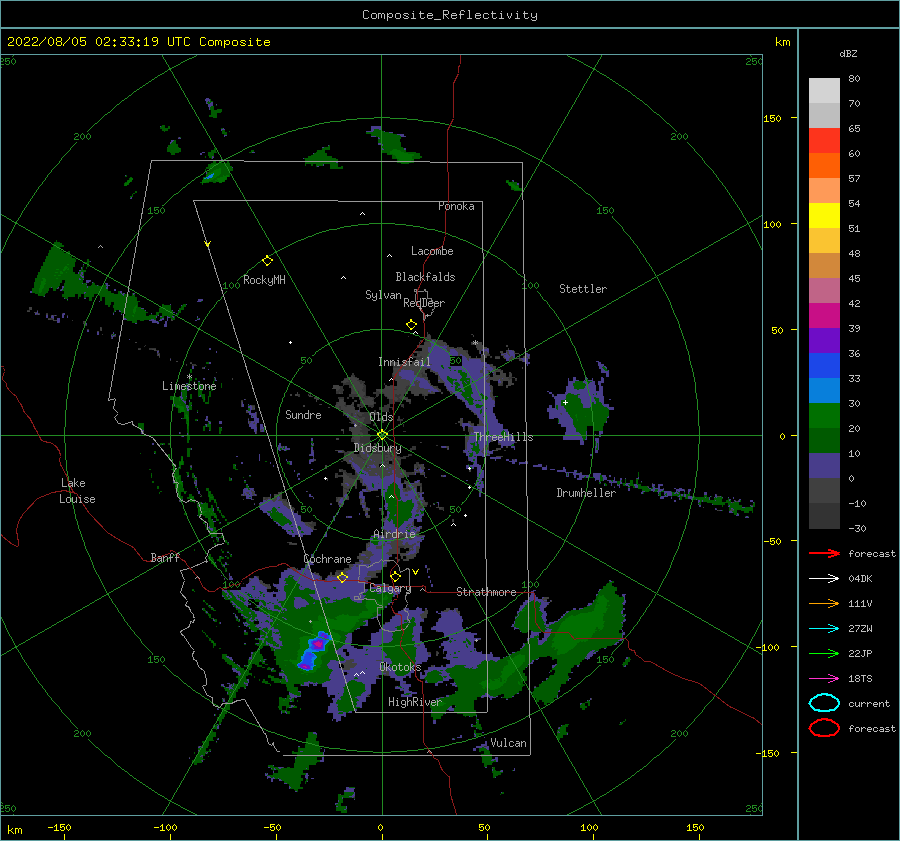Click the Sylvan label
This screenshot has width=900, height=841.
point(383,295)
